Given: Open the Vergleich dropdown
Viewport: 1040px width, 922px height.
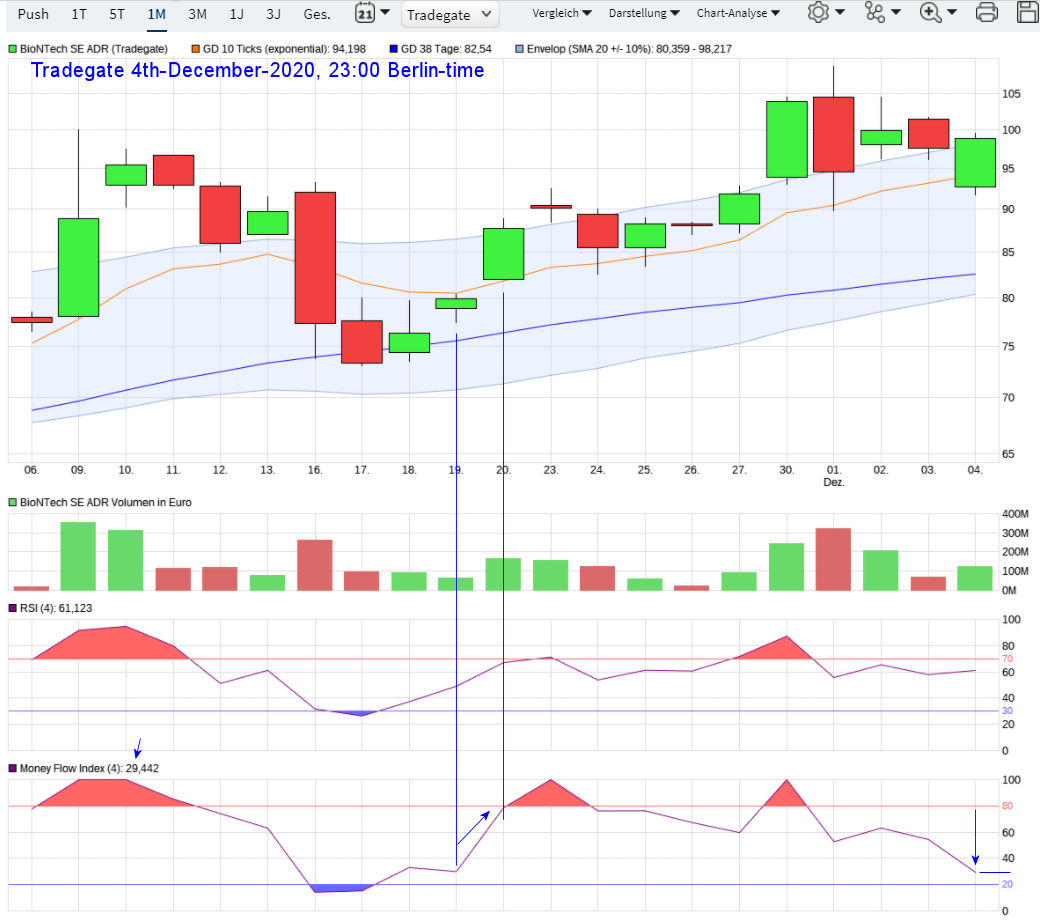Looking at the screenshot, I should click(561, 13).
